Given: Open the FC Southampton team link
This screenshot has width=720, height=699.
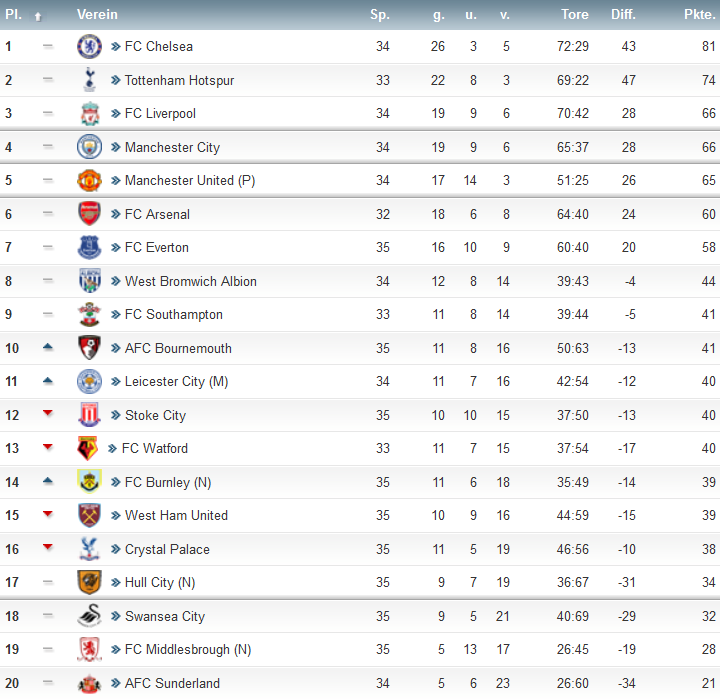Looking at the screenshot, I should (174, 315).
